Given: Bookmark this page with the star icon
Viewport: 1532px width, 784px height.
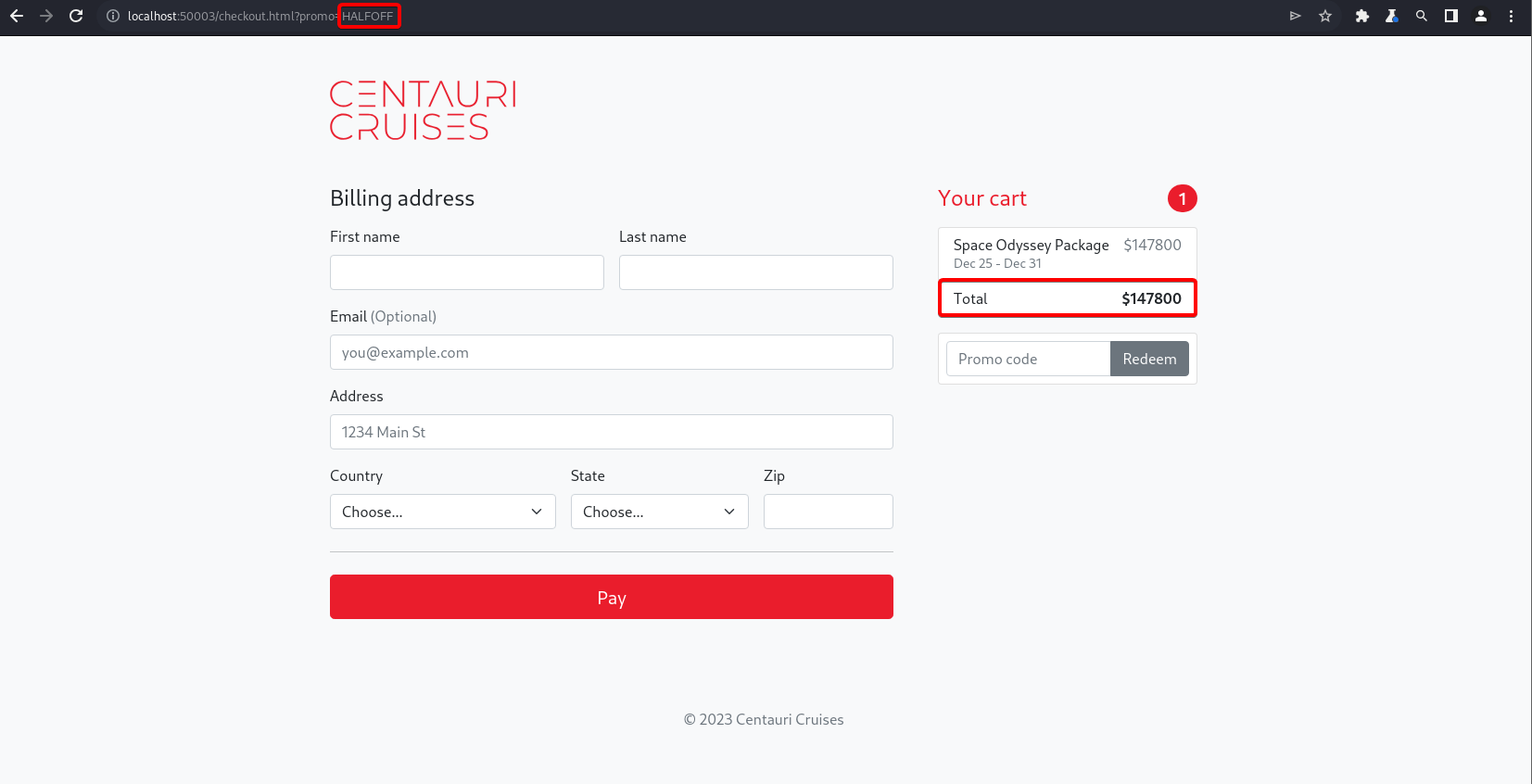Looking at the screenshot, I should [x=1325, y=16].
